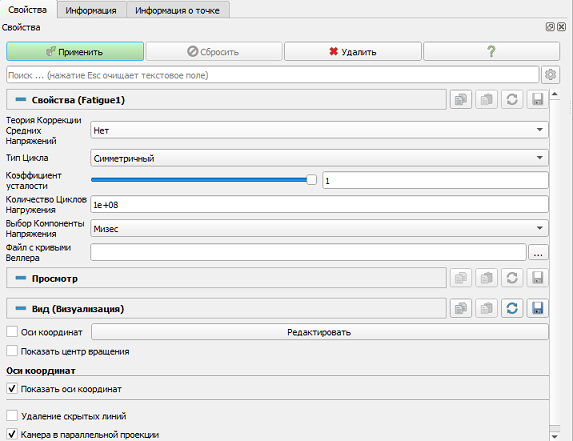The width and height of the screenshot is (573, 441).
Task: Click the question mark help button
Action: 492,51
